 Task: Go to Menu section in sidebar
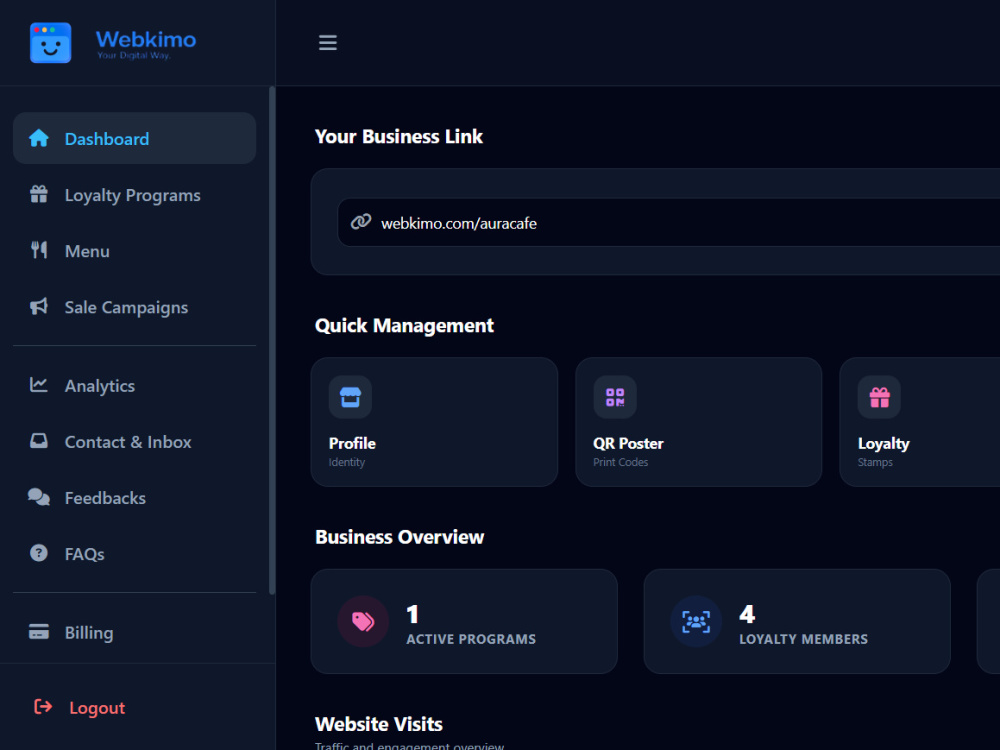[135, 251]
